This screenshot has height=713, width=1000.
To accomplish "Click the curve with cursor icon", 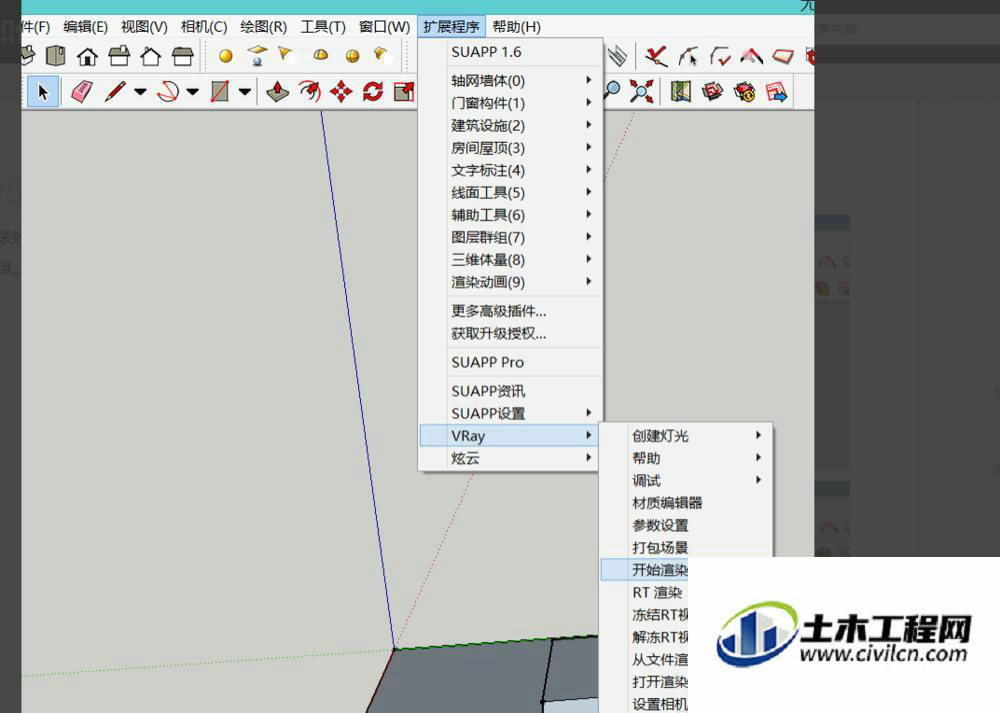I will tap(688, 56).
